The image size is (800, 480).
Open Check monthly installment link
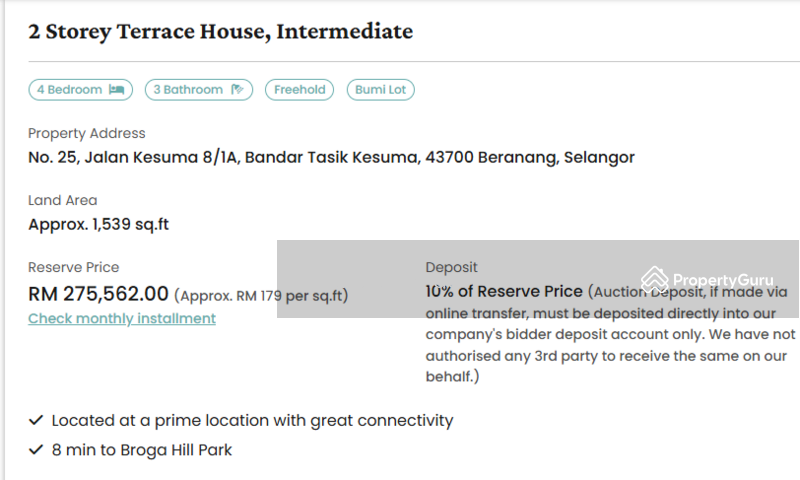(x=122, y=318)
